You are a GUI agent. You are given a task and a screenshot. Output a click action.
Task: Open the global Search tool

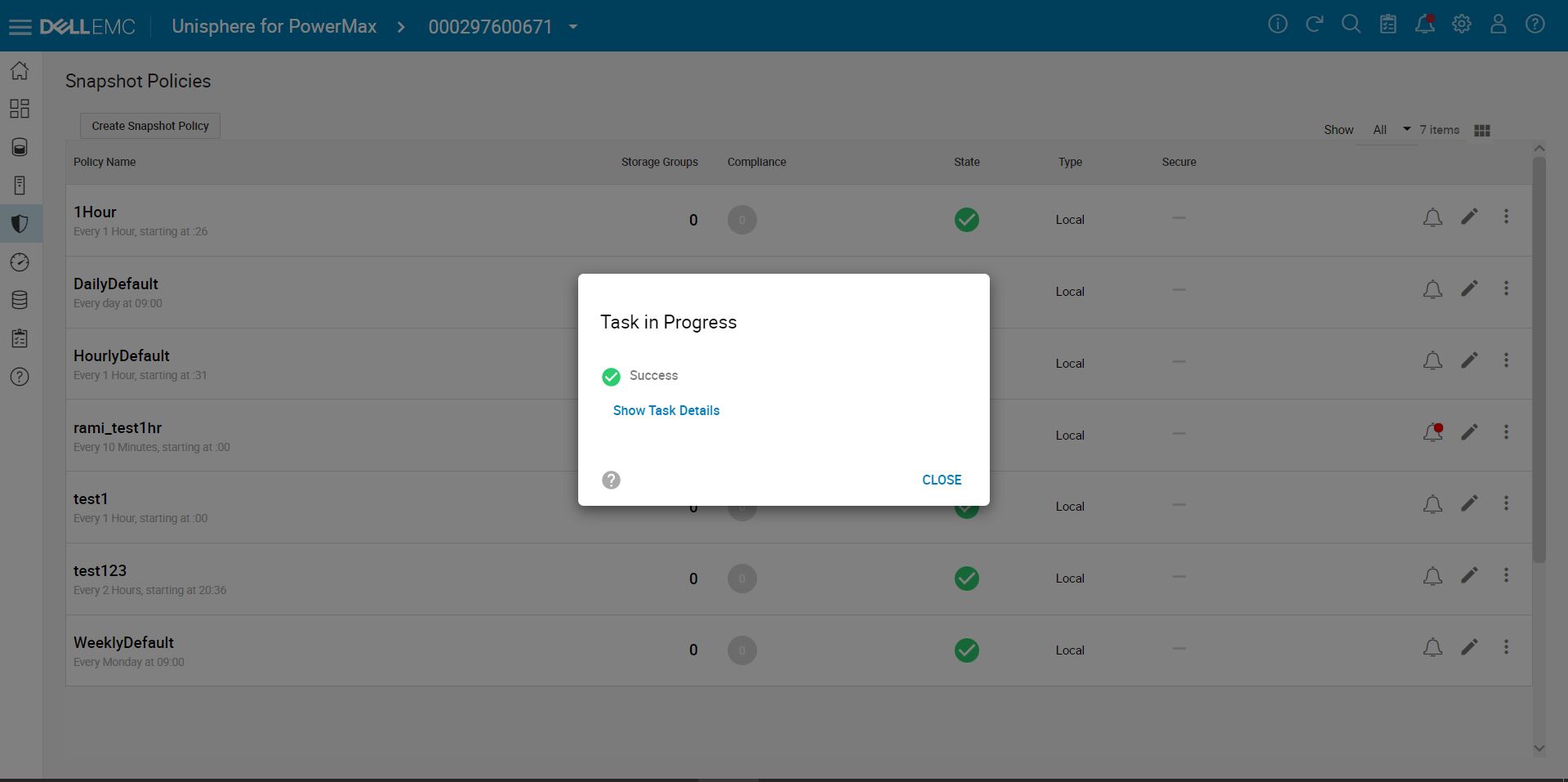tap(1351, 25)
